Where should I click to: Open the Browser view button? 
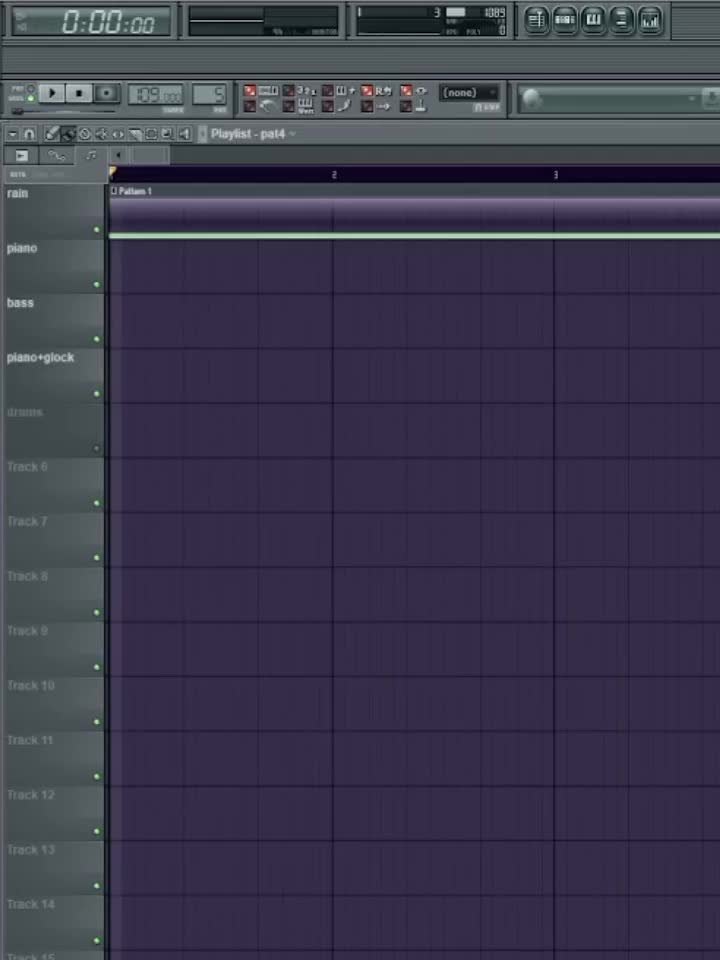[x=621, y=20]
